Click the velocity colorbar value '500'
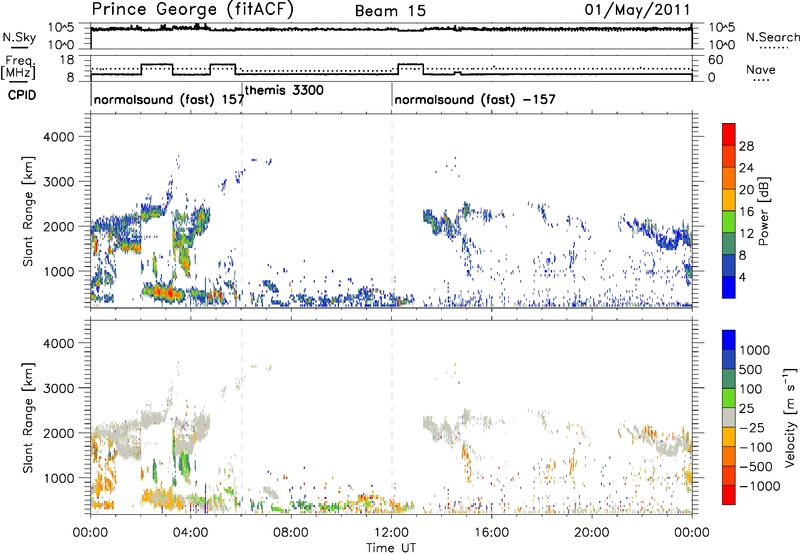Screen dimensions: 800x554 tap(751, 369)
